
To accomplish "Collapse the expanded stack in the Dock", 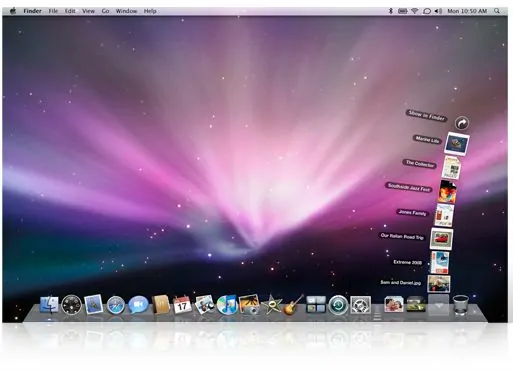I will (438, 305).
